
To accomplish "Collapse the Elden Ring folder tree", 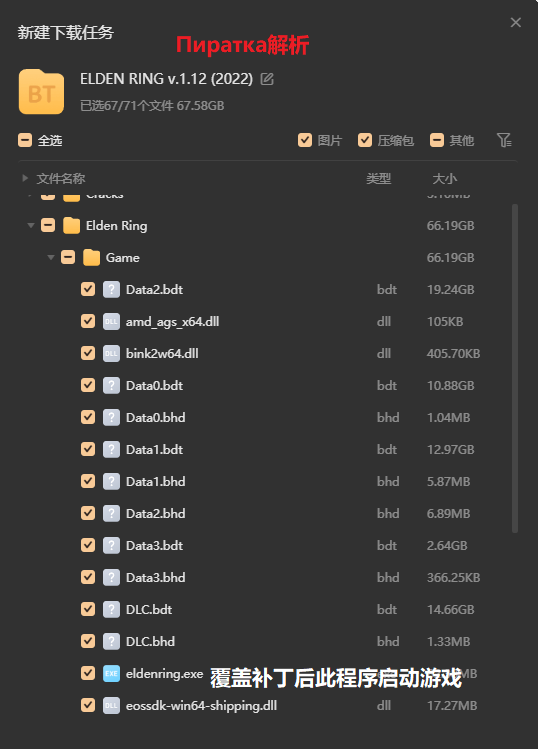I will [31, 225].
